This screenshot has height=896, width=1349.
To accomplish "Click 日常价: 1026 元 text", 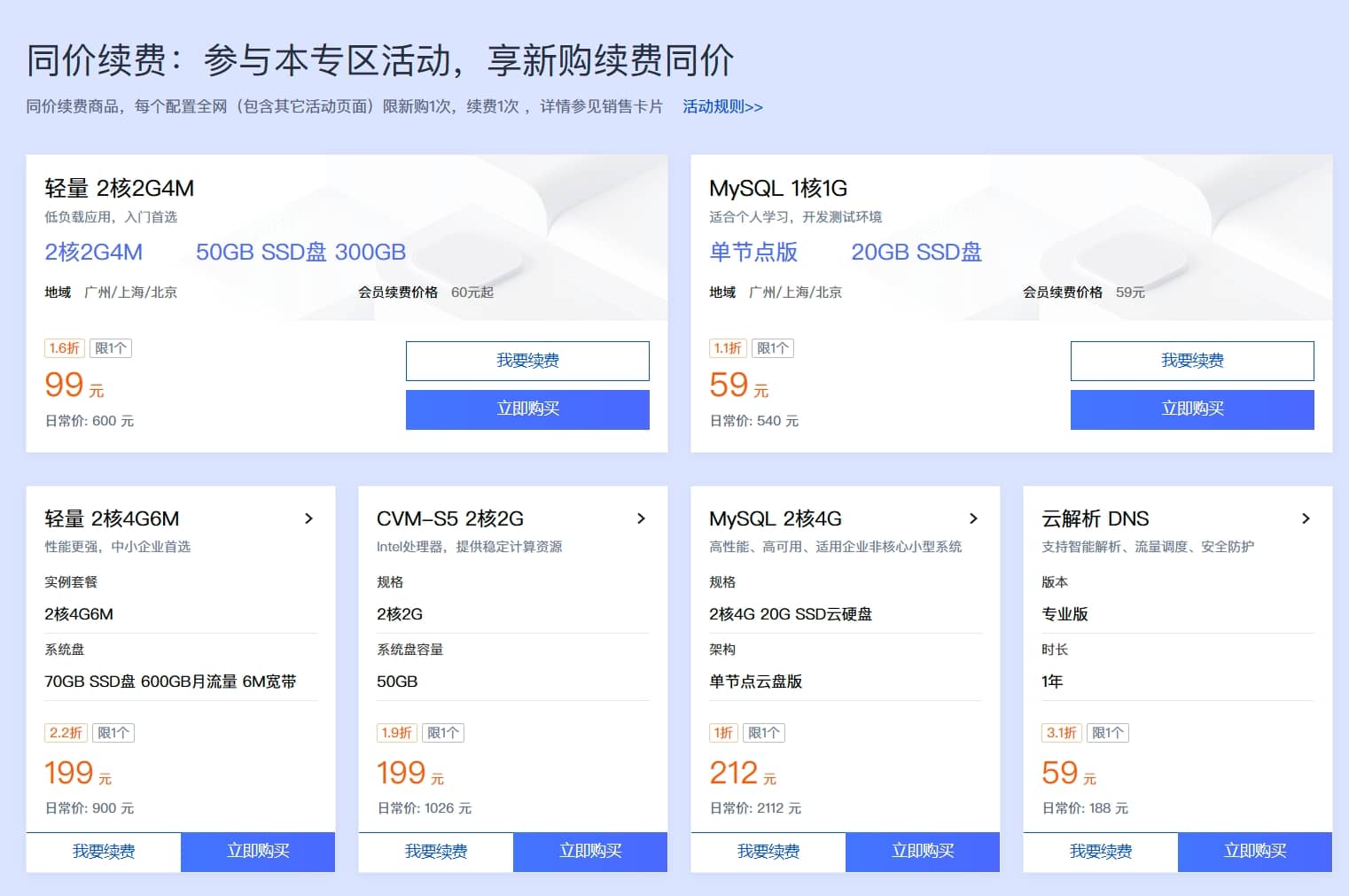I will click(425, 808).
